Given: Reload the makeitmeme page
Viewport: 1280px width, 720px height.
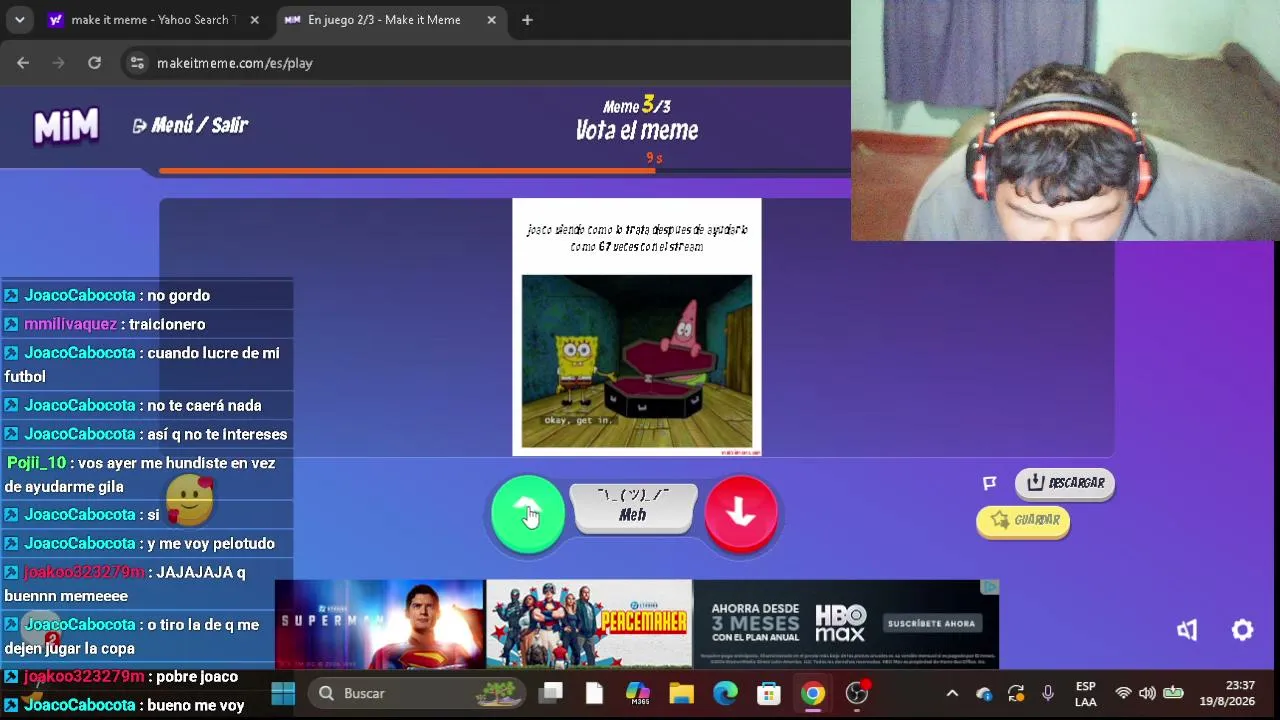Looking at the screenshot, I should 94,63.
